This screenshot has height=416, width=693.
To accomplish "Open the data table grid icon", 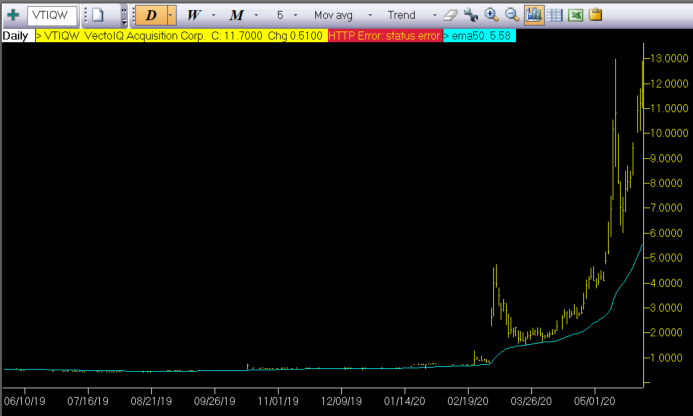I will pos(554,15).
